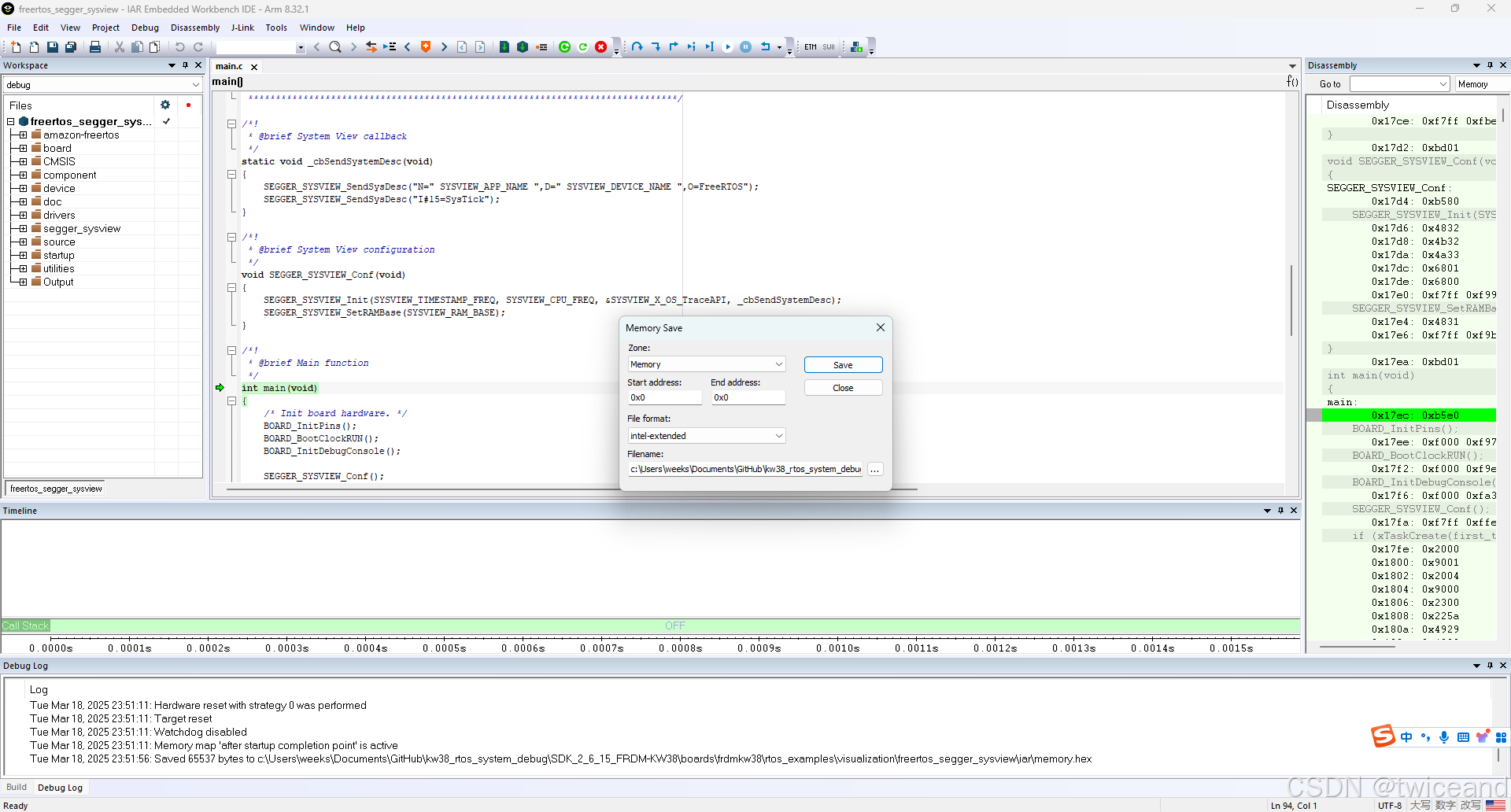Start execution with the Go icon
This screenshot has height=812, width=1511.
(x=728, y=47)
